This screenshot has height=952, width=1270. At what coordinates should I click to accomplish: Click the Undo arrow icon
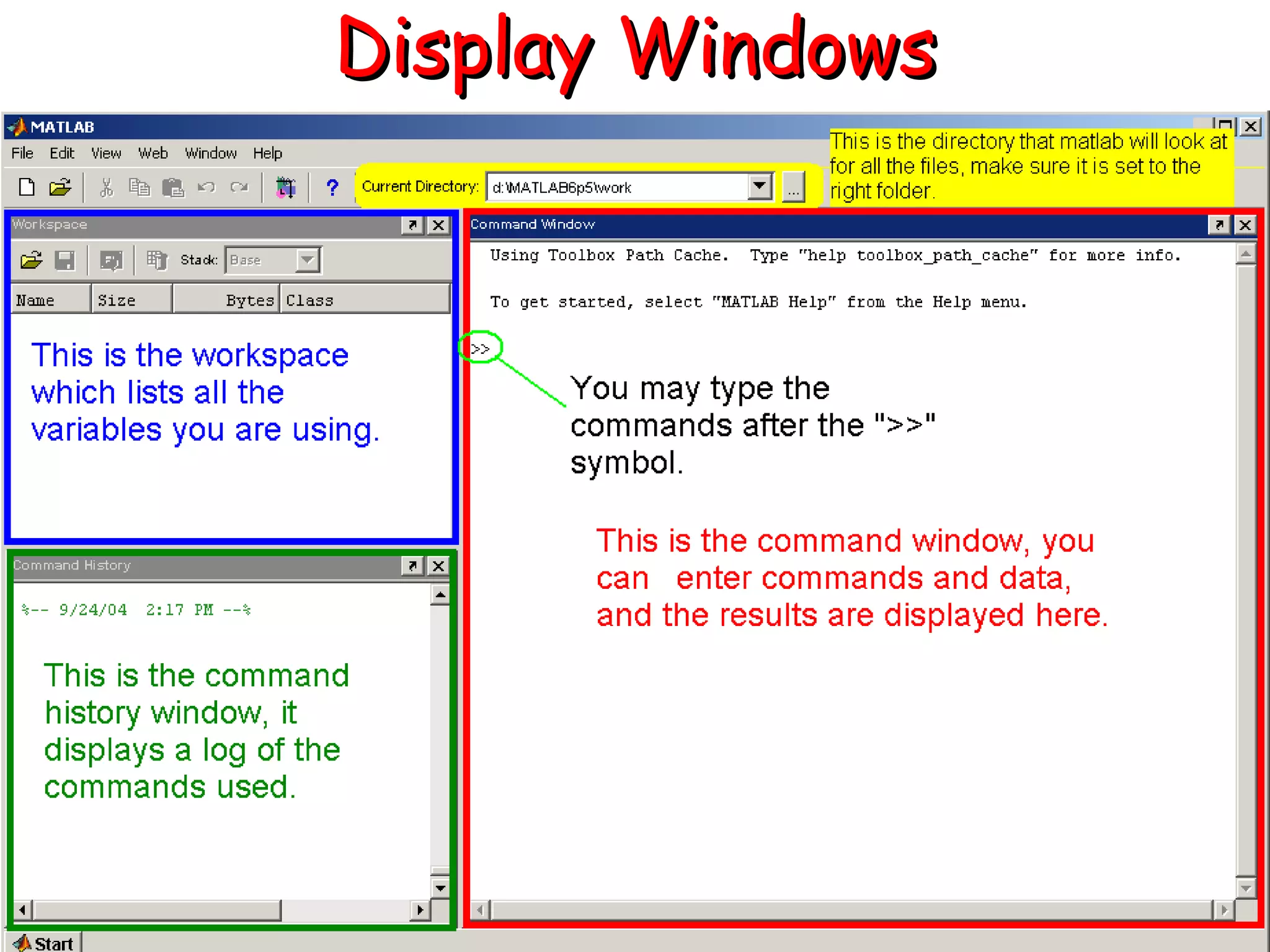click(x=206, y=187)
